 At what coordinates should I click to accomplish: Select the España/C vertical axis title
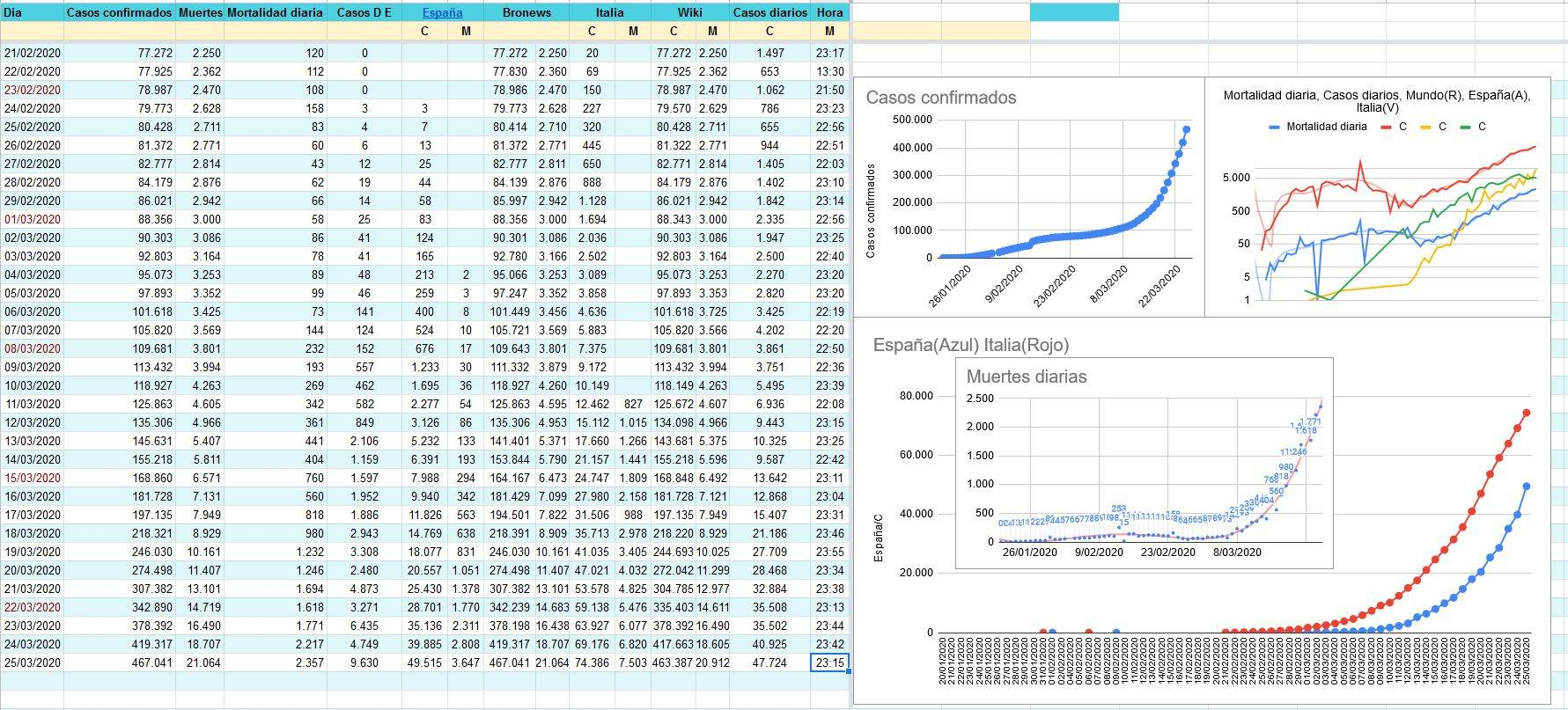[x=878, y=538]
